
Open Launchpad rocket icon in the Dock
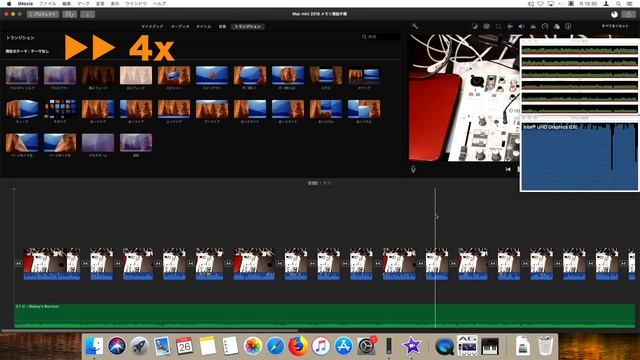pos(139,346)
